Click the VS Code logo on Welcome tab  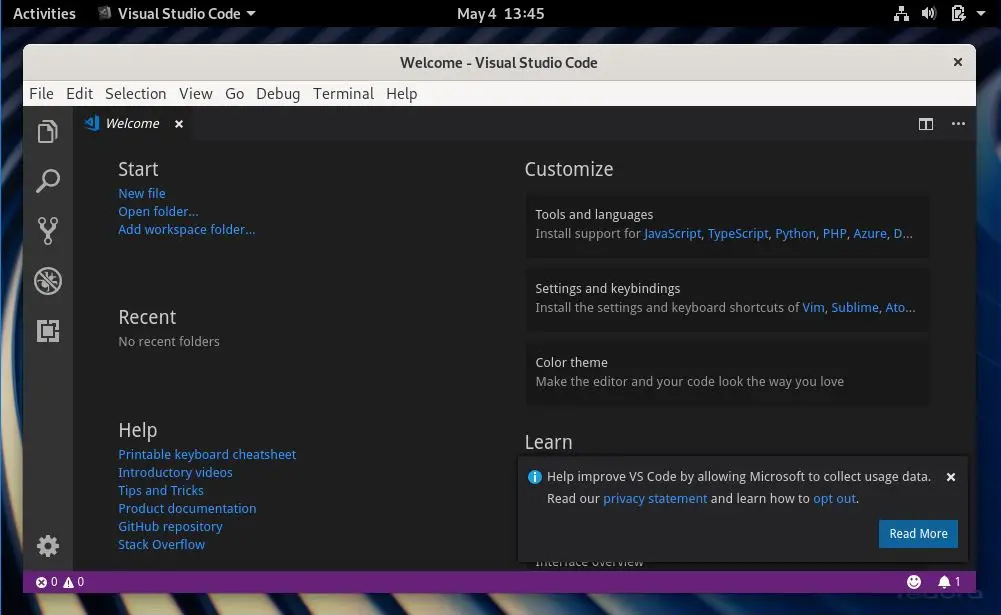click(92, 123)
